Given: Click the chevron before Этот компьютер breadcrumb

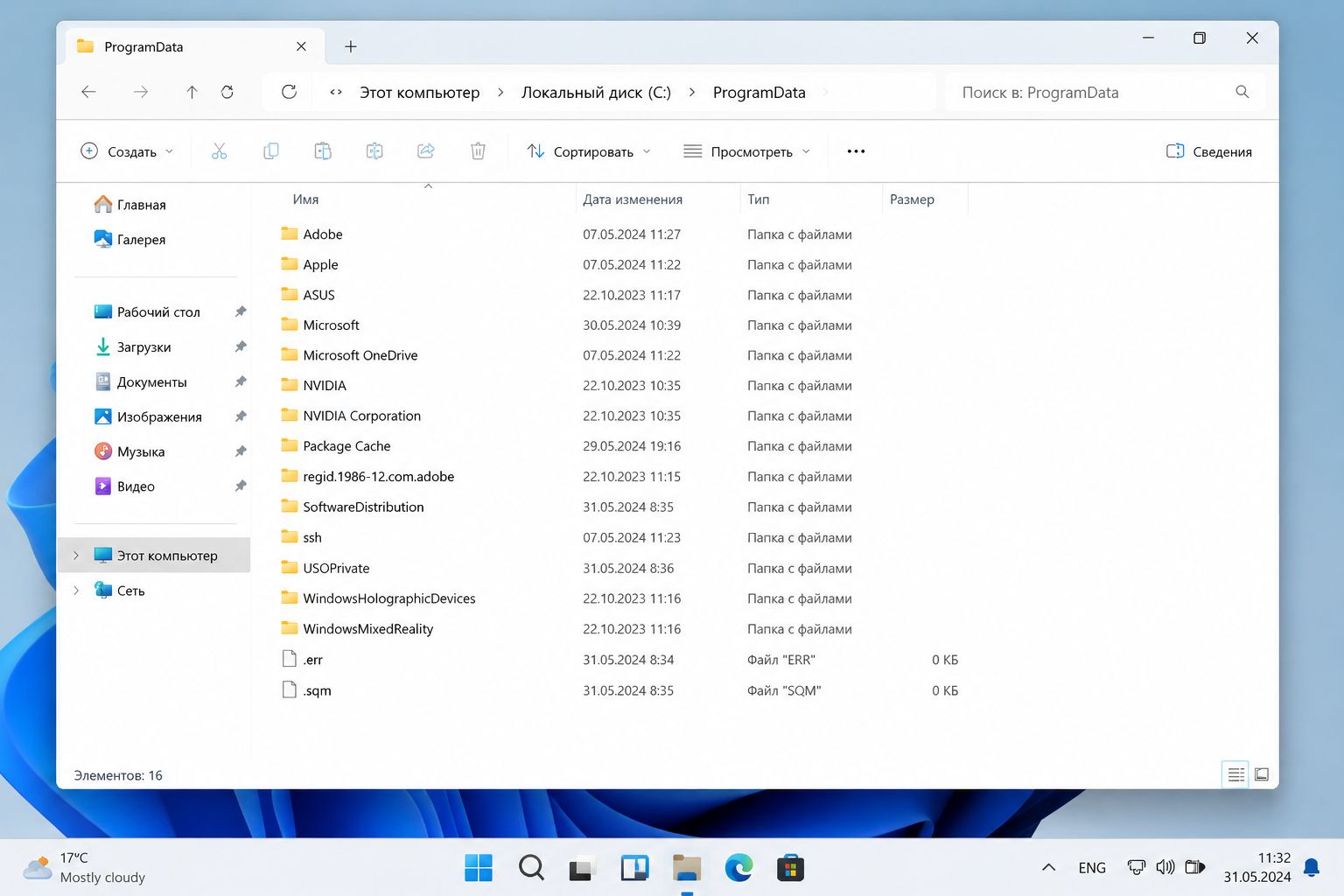Looking at the screenshot, I should tap(336, 92).
